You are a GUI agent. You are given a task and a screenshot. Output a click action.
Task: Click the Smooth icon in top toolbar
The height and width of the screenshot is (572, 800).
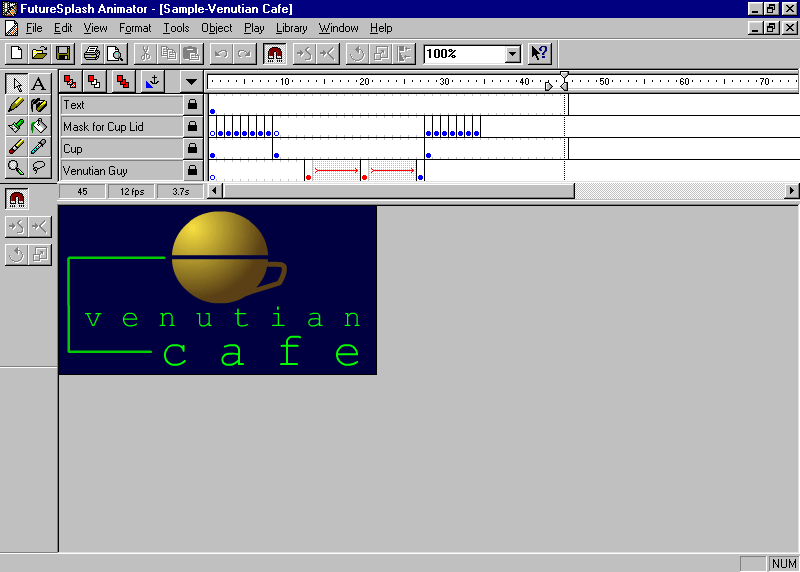click(305, 54)
